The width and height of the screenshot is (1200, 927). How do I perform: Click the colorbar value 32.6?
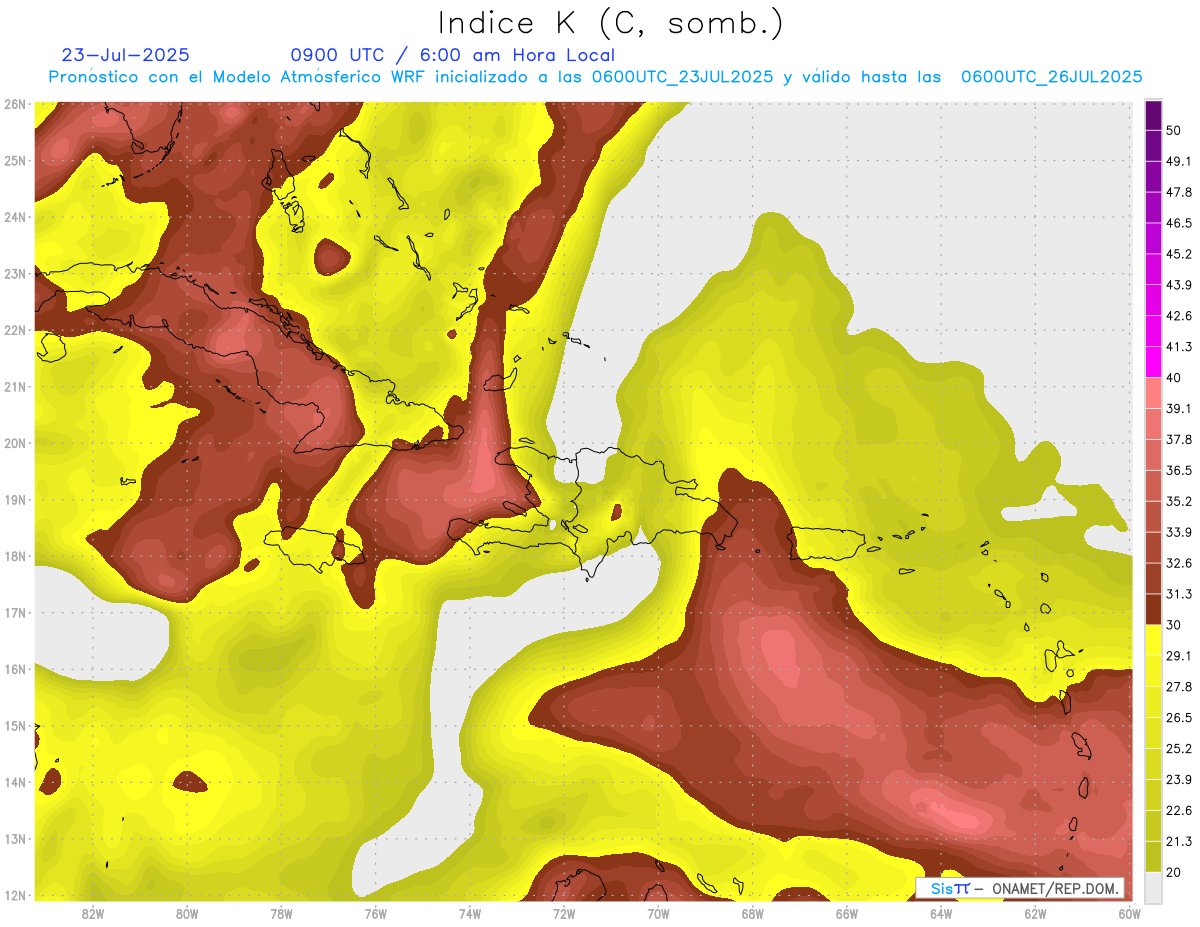pos(1179,563)
